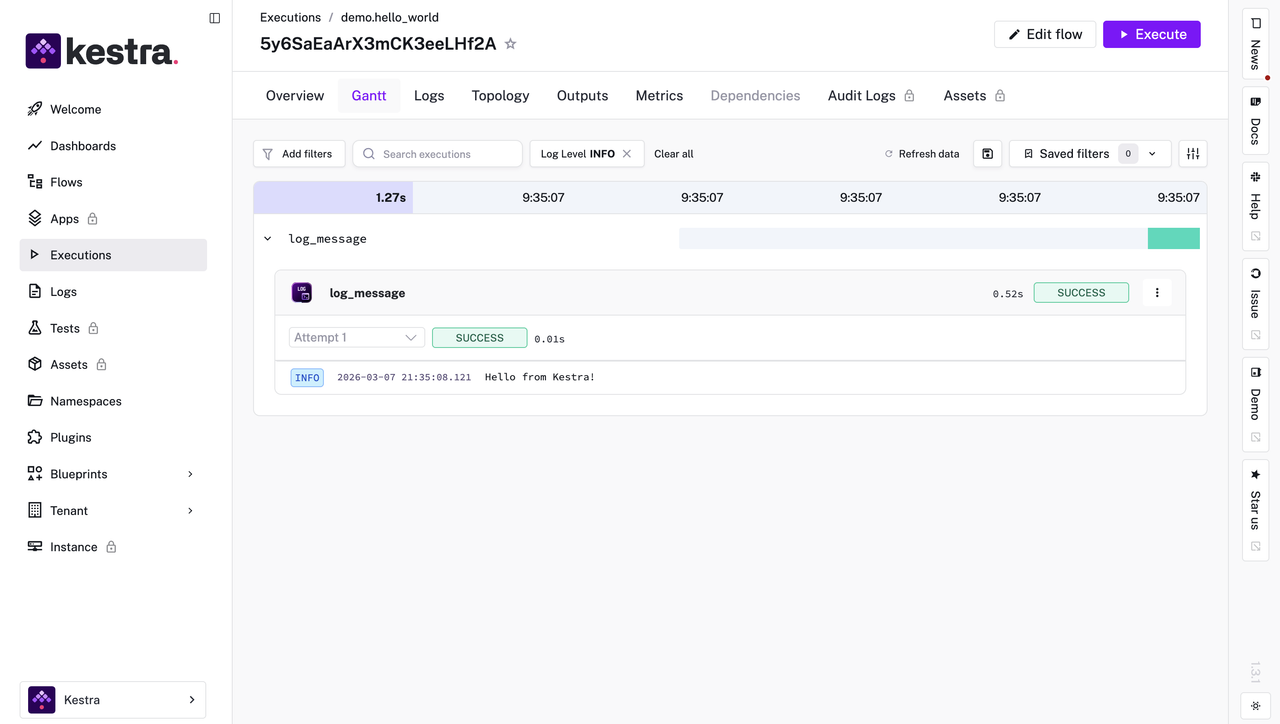Click the green SUCCESS bar in the Gantt chart

1173,238
